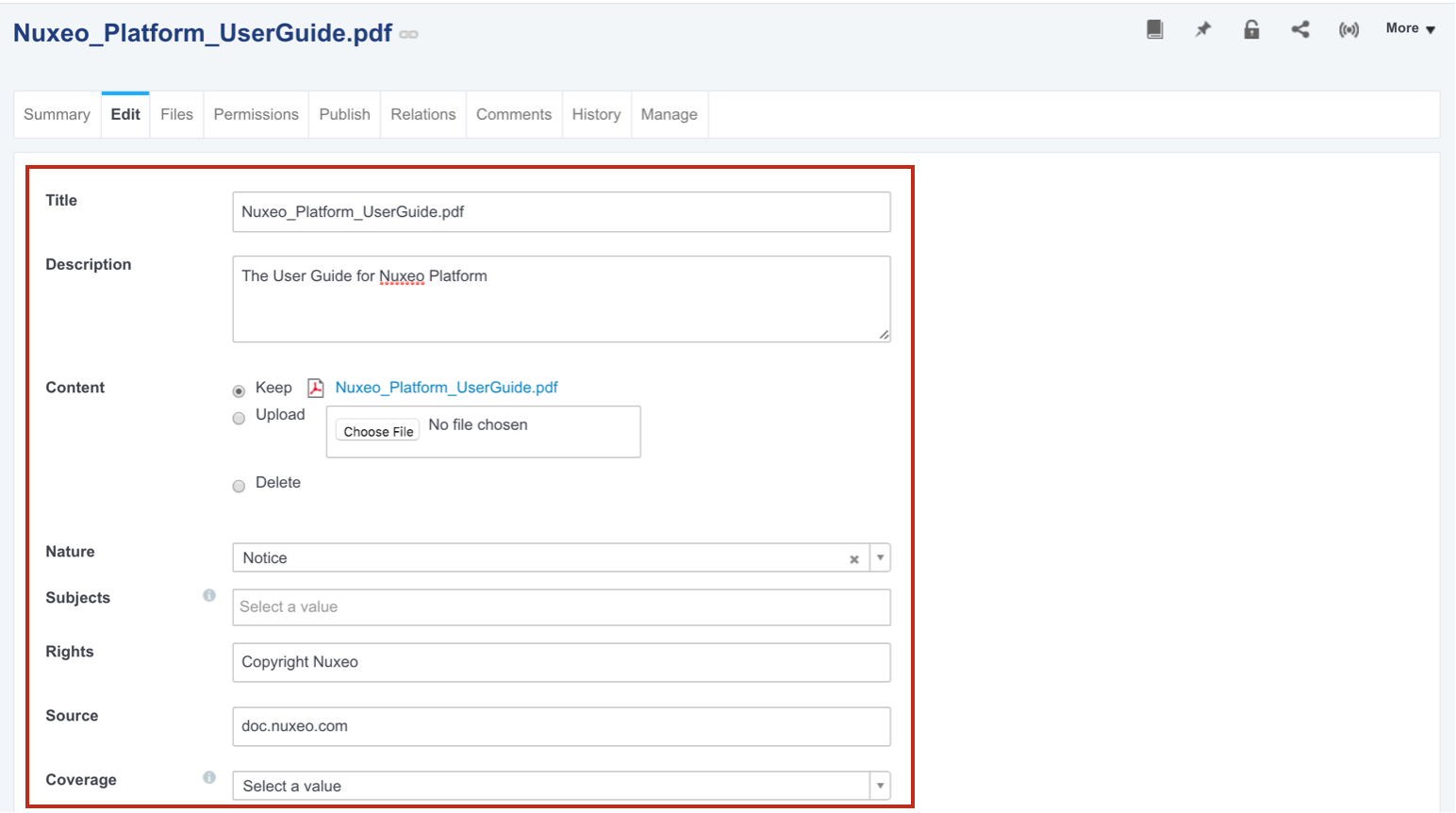Open the Publish tab
Screen dimensions: 1456x813
344,114
